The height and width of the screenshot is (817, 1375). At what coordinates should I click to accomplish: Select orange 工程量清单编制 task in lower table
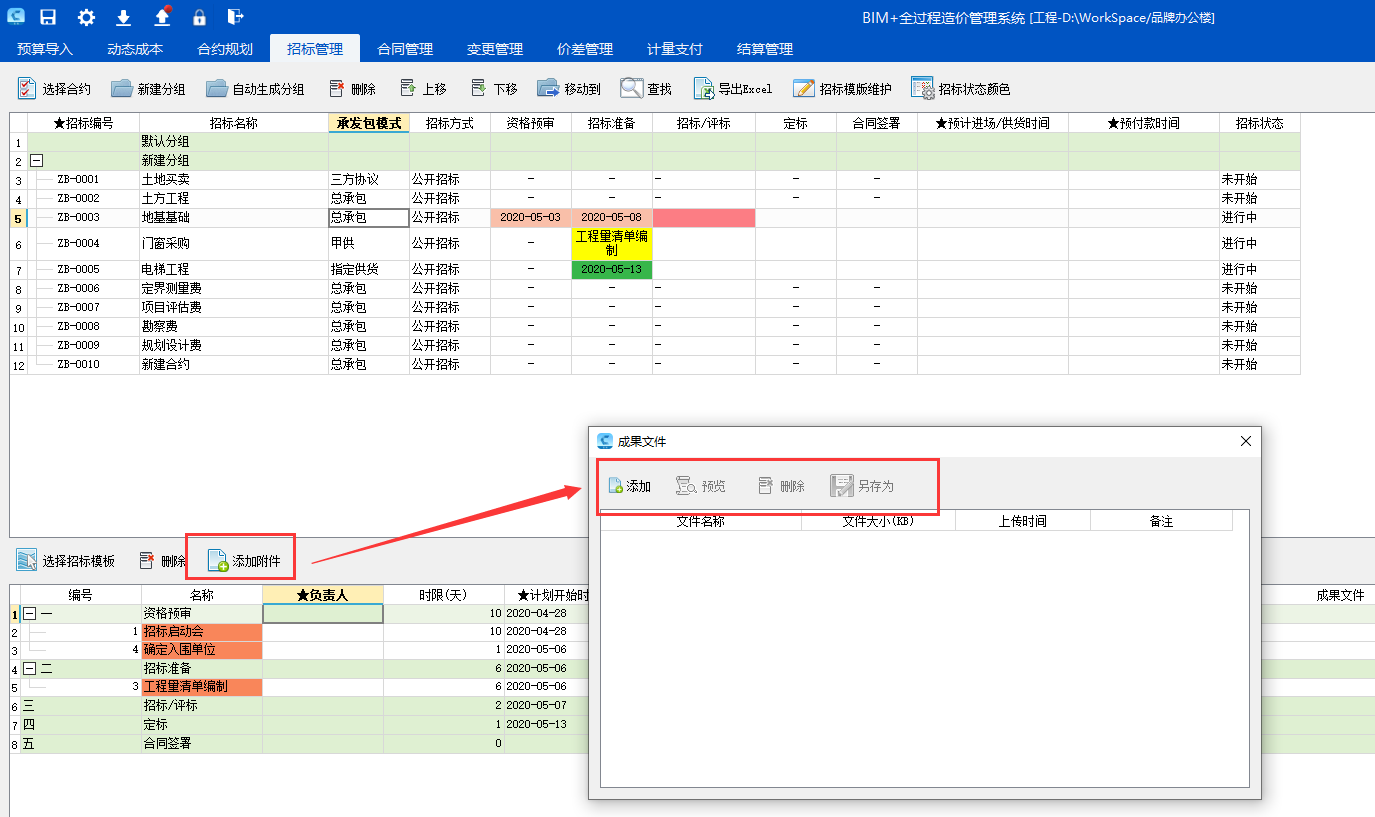(202, 687)
